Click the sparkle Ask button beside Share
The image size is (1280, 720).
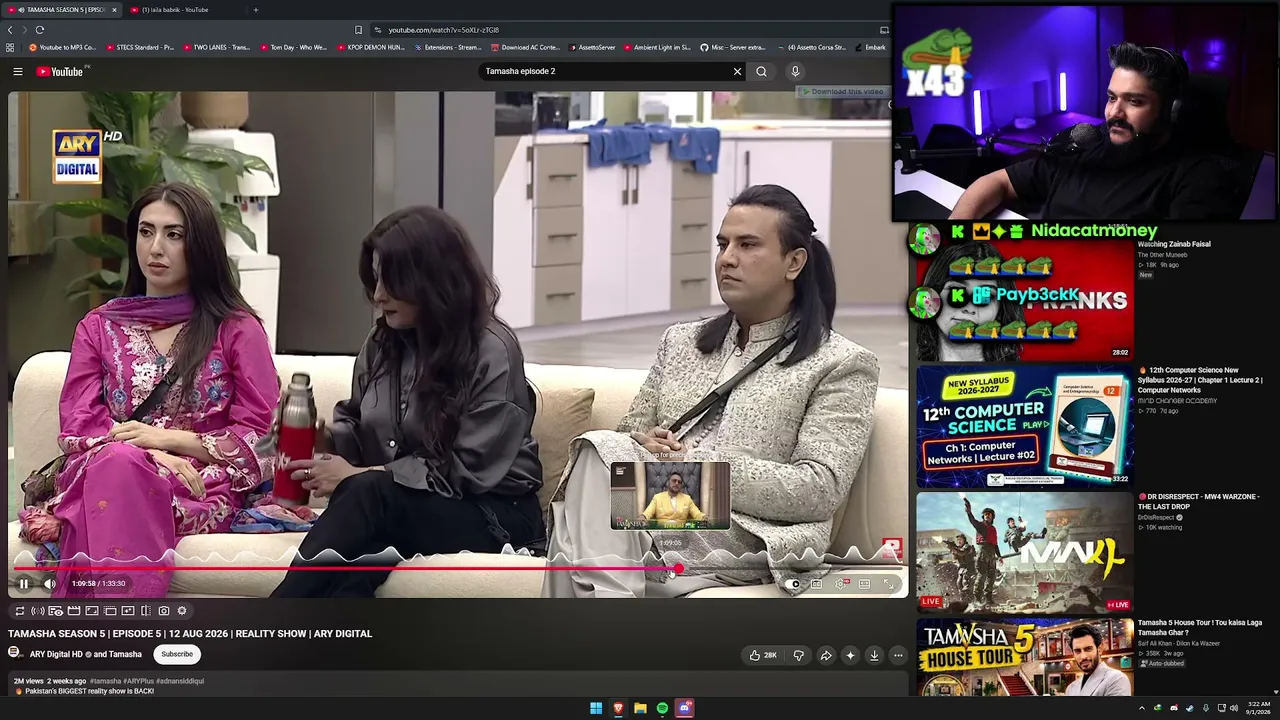click(x=850, y=656)
